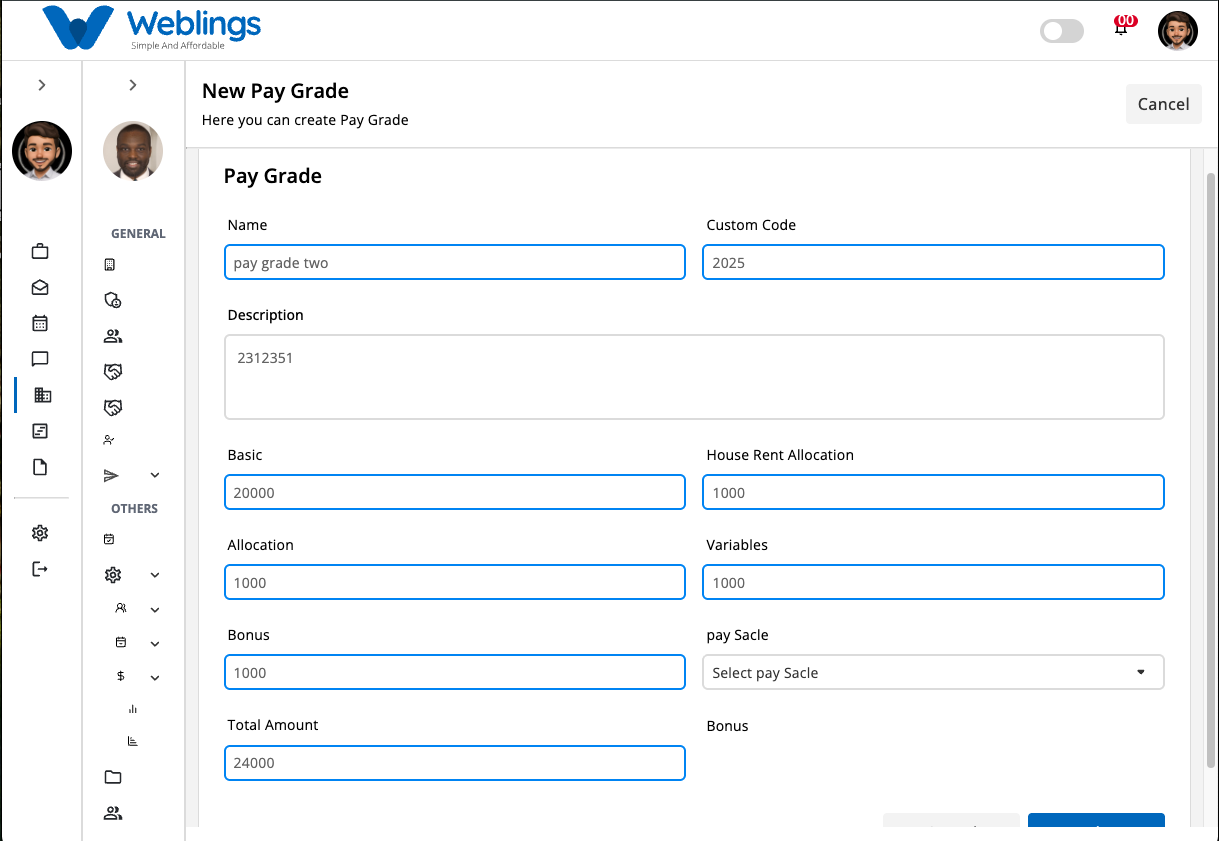The image size is (1219, 841).
Task: Open the horizontal bar chart icon
Action: 133,741
